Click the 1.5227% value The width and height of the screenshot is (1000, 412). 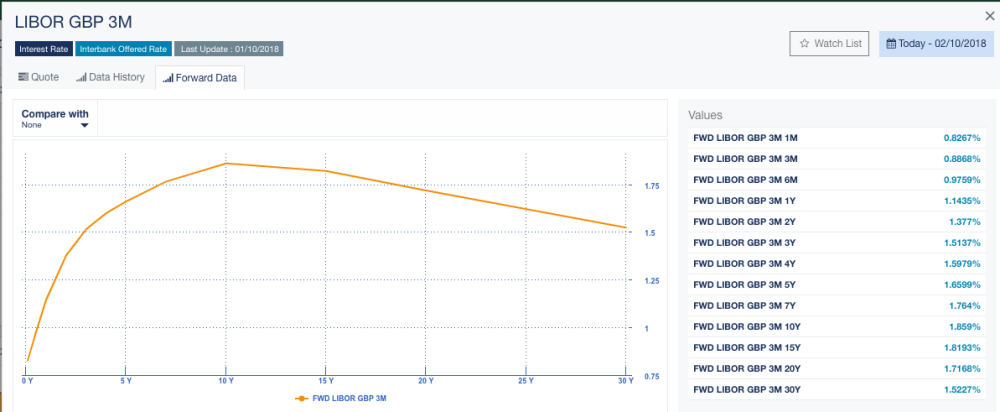[962, 390]
